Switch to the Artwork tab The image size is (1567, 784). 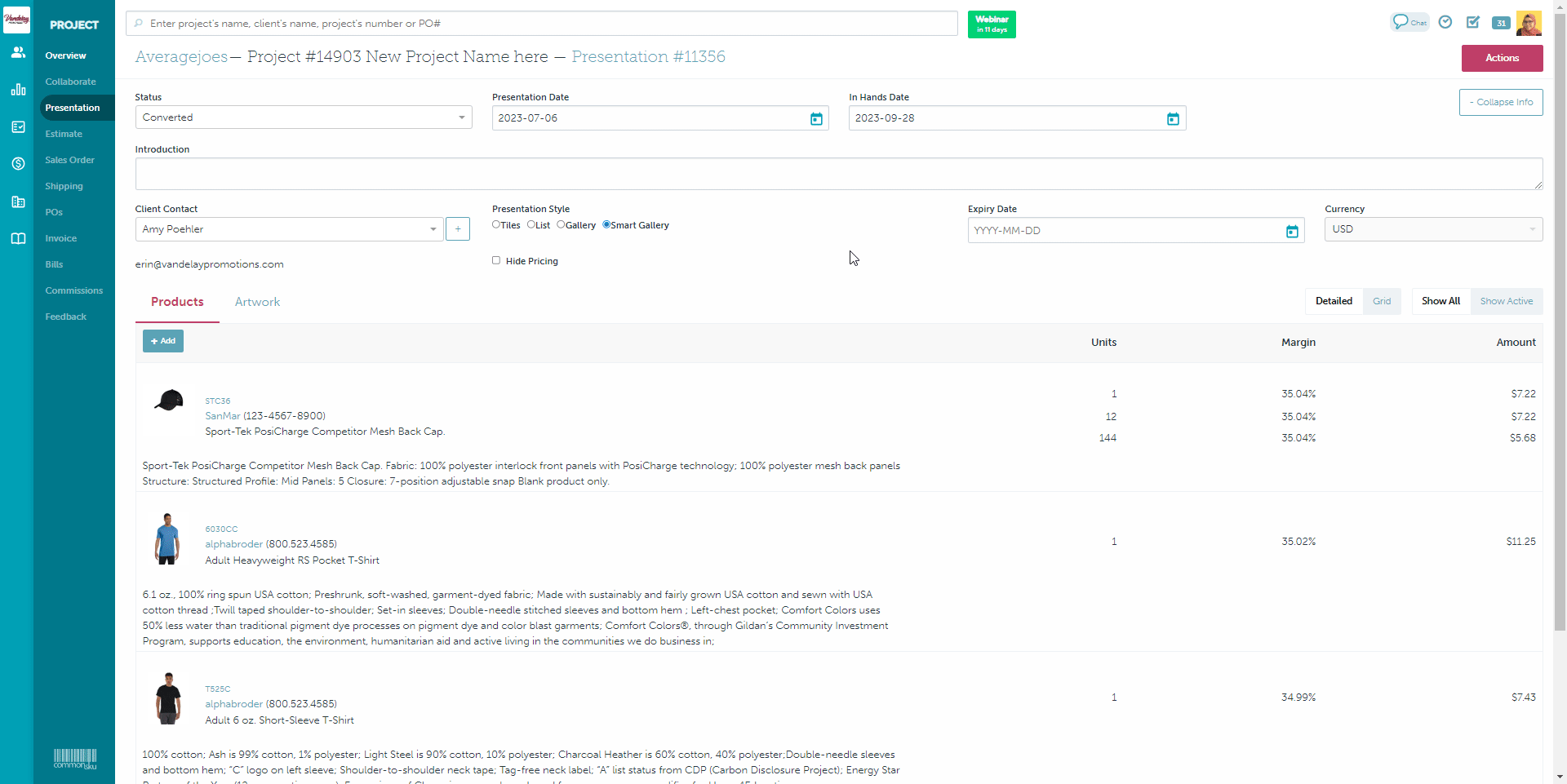coord(257,302)
